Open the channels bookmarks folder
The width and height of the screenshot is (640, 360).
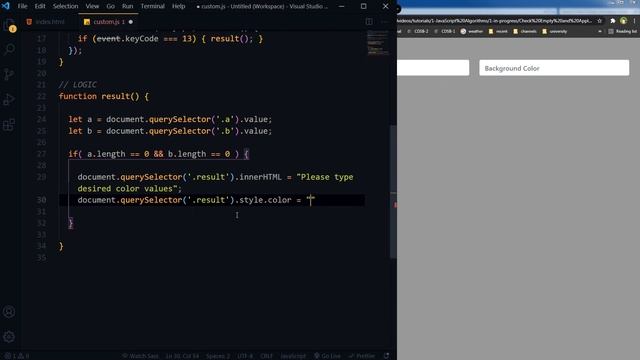click(525, 31)
